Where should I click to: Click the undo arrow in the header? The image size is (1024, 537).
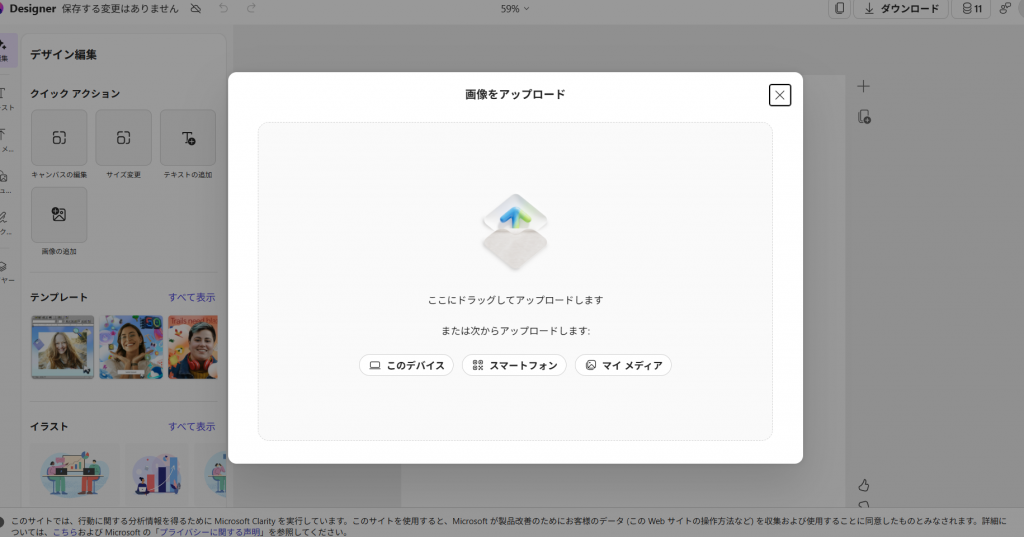[223, 8]
